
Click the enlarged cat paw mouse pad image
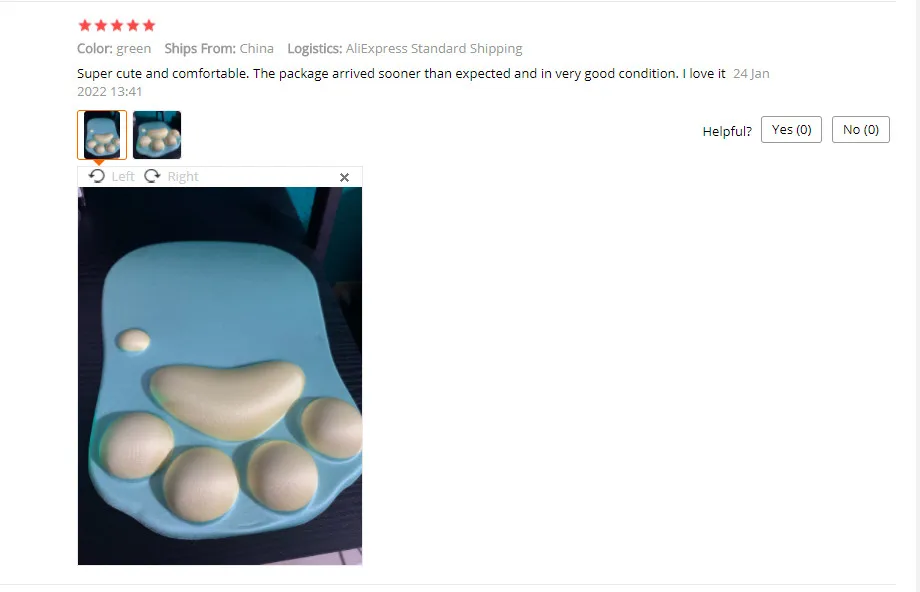tap(220, 376)
